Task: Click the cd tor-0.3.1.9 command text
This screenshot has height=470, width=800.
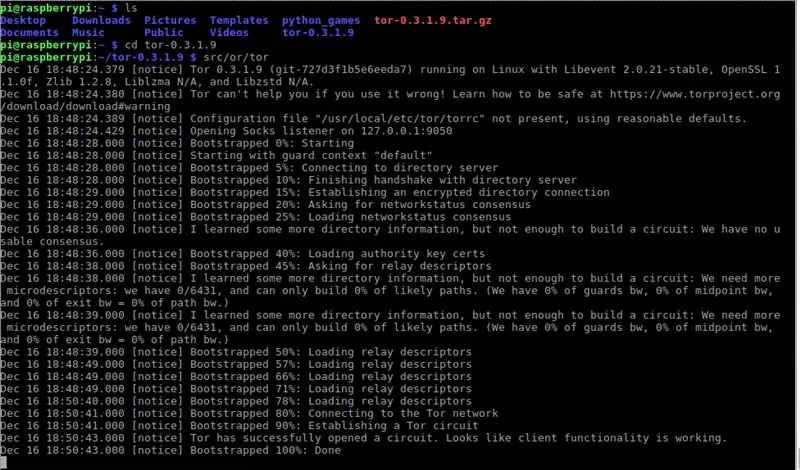Action: tap(170, 45)
